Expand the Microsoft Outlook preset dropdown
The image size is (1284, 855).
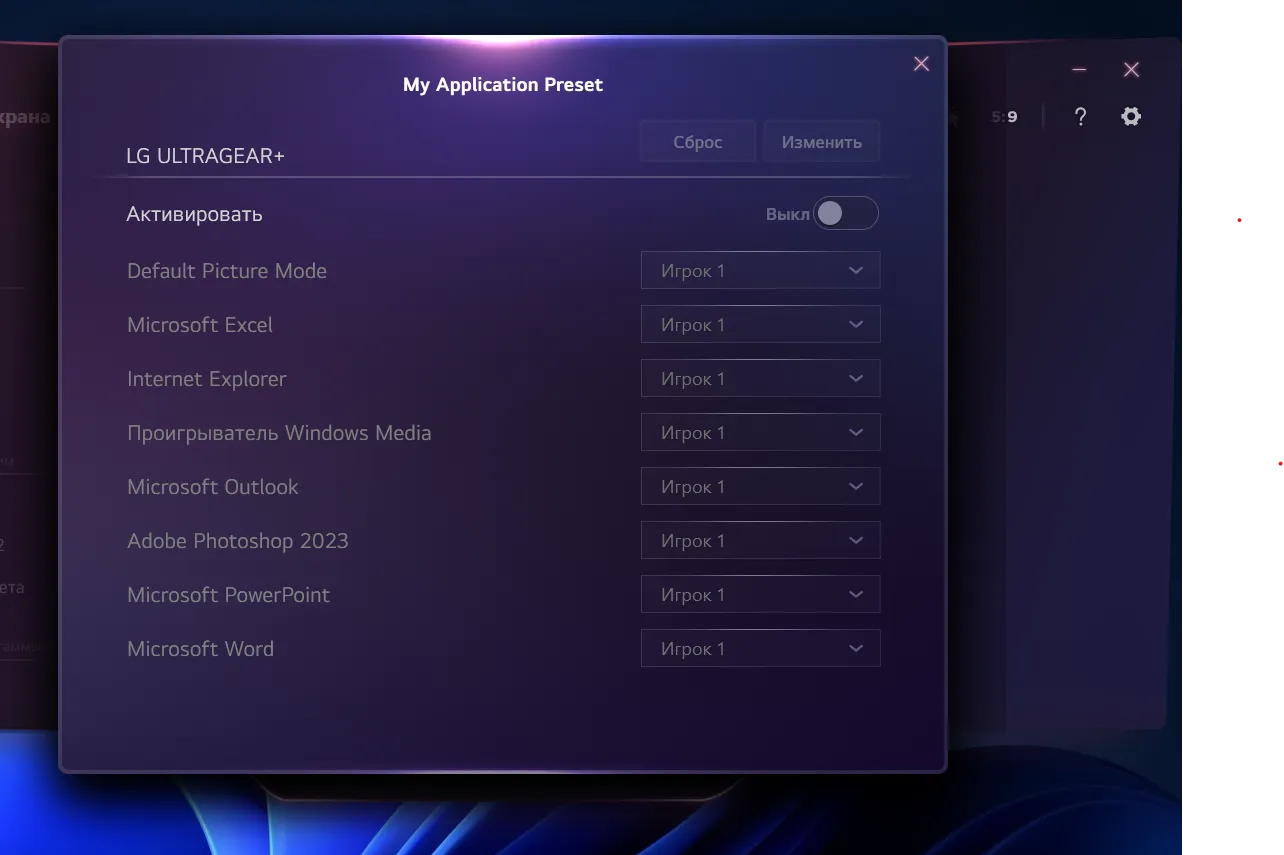[x=760, y=487]
